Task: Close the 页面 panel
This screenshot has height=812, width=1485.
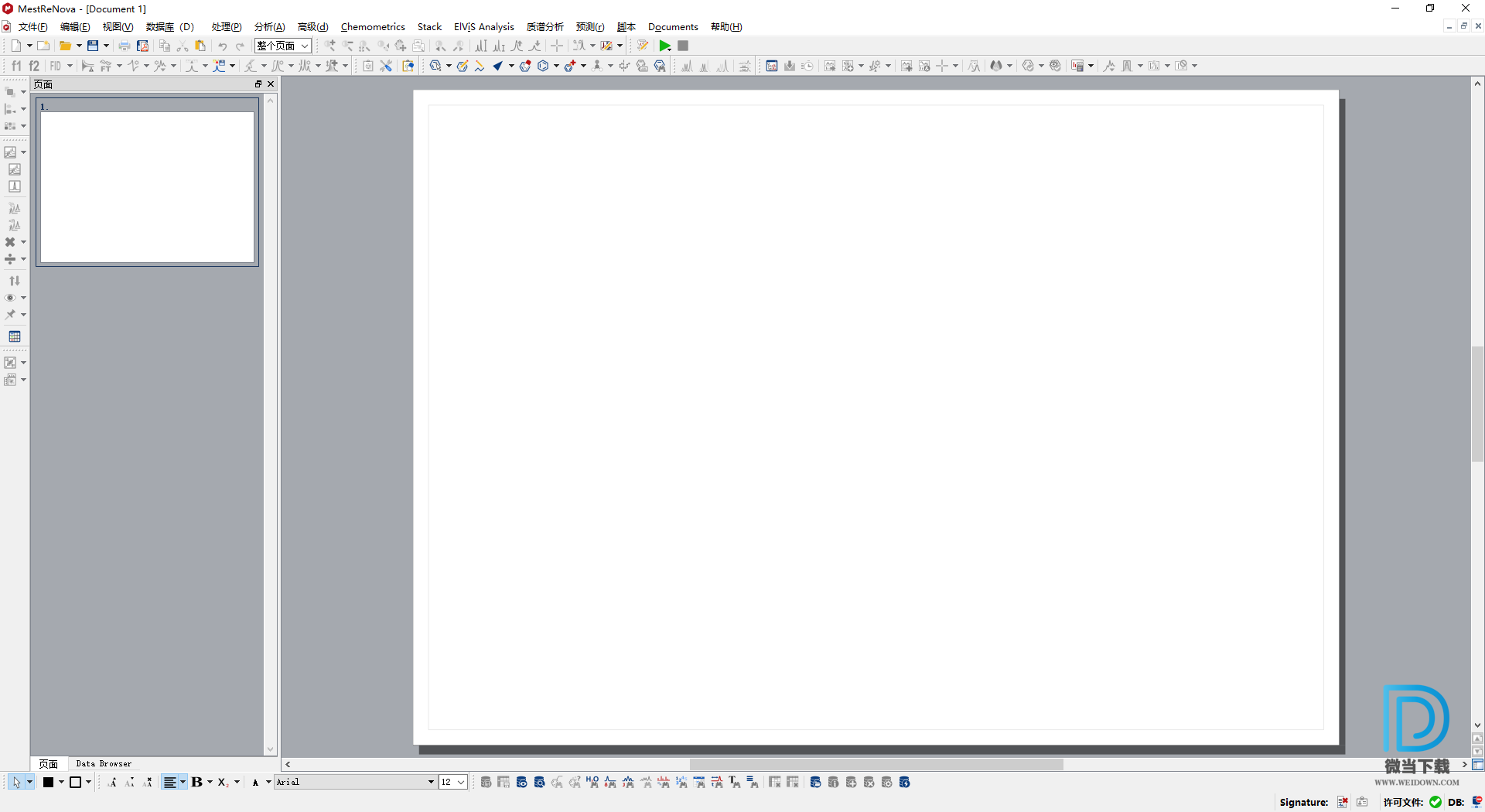Action: click(x=271, y=84)
